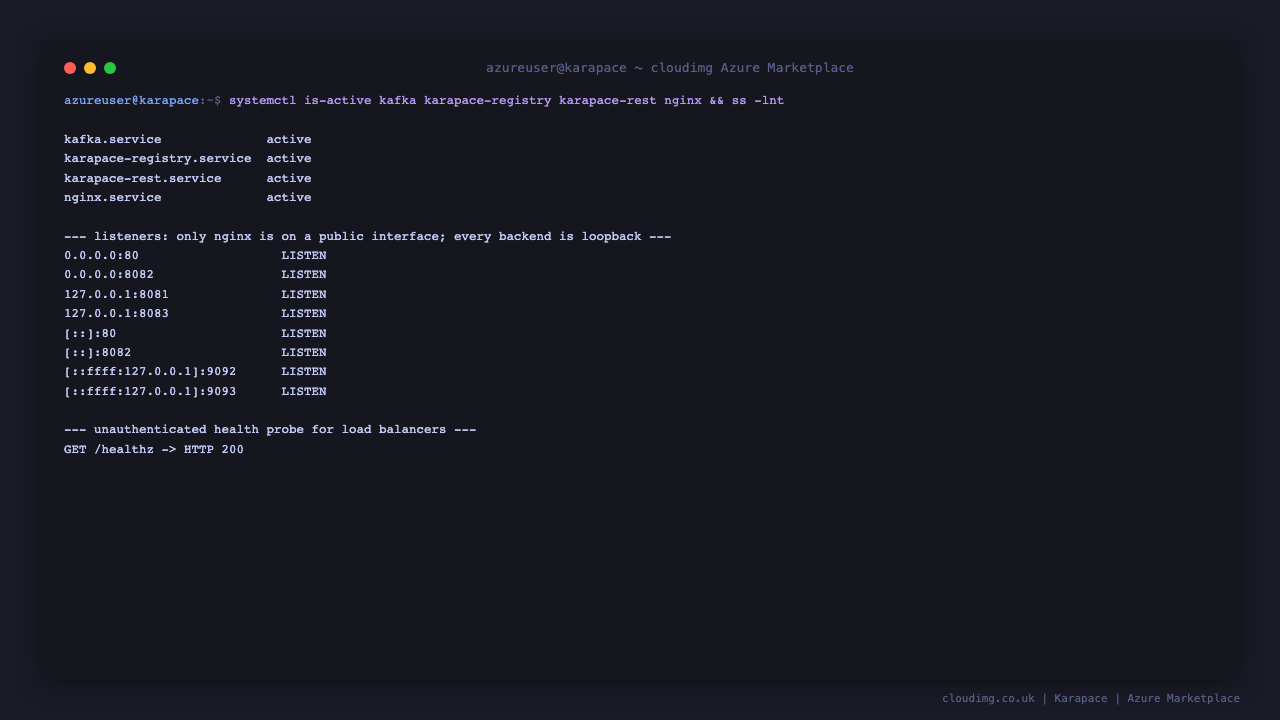
Task: Select the karapace-registry.service line
Action: [x=188, y=159]
